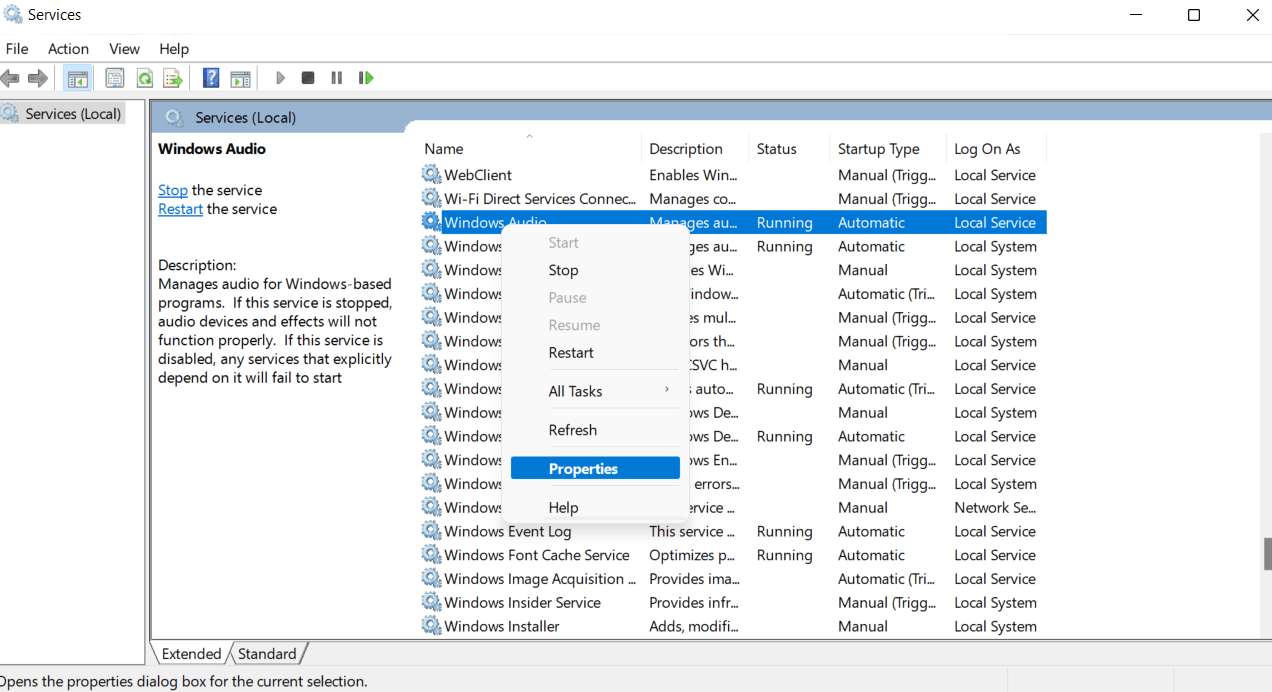Open the Properties toolbar icon
The width and height of the screenshot is (1272, 692).
click(115, 78)
